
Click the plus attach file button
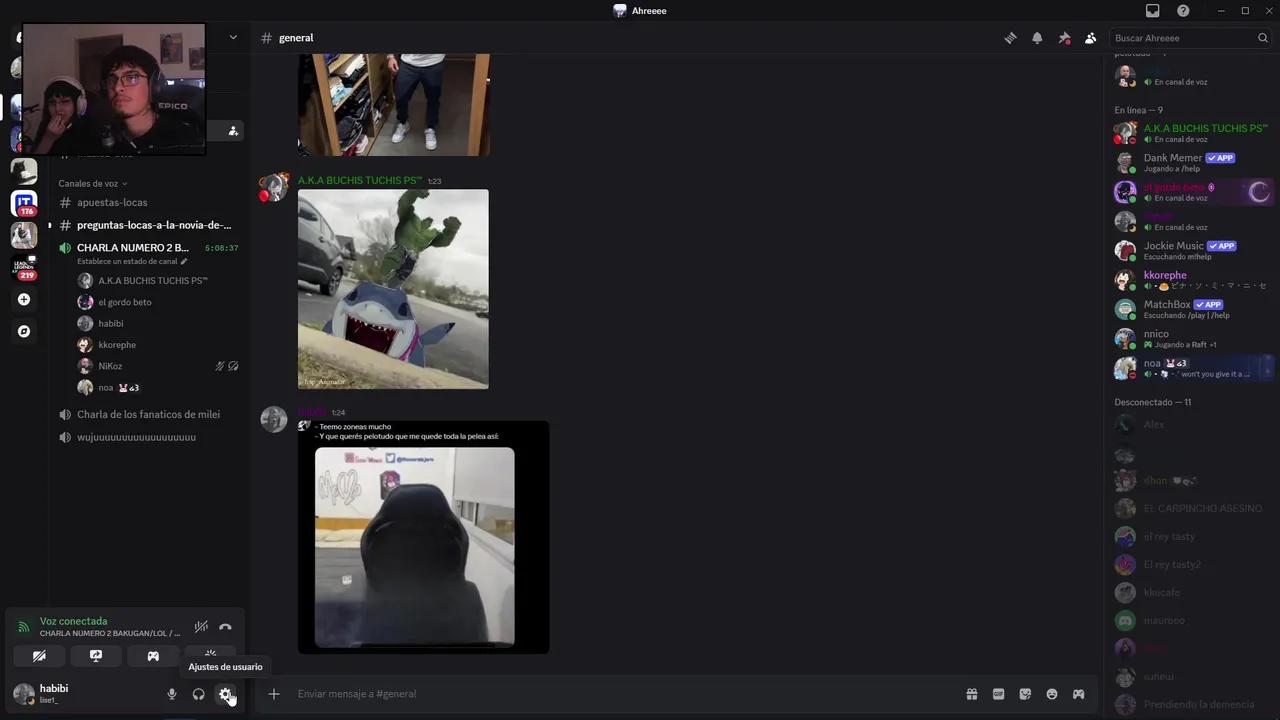point(273,694)
